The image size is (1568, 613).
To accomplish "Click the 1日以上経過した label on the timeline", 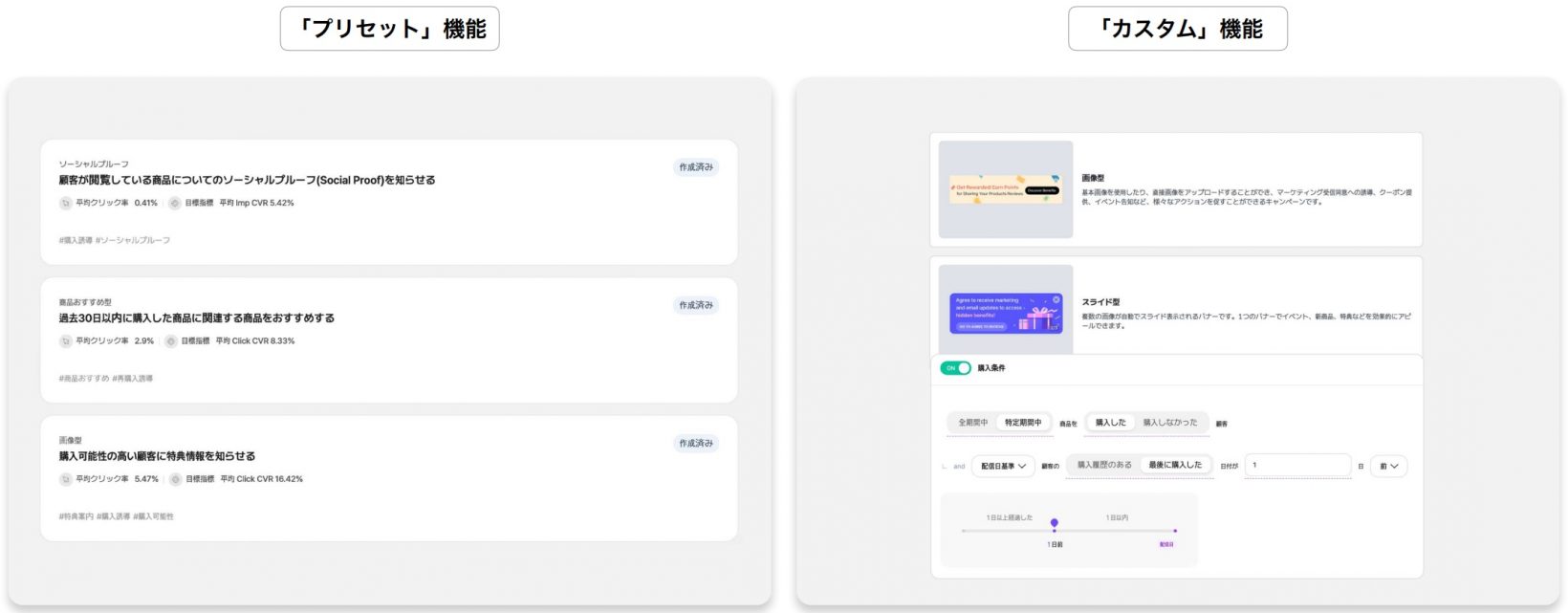I will [x=1010, y=517].
